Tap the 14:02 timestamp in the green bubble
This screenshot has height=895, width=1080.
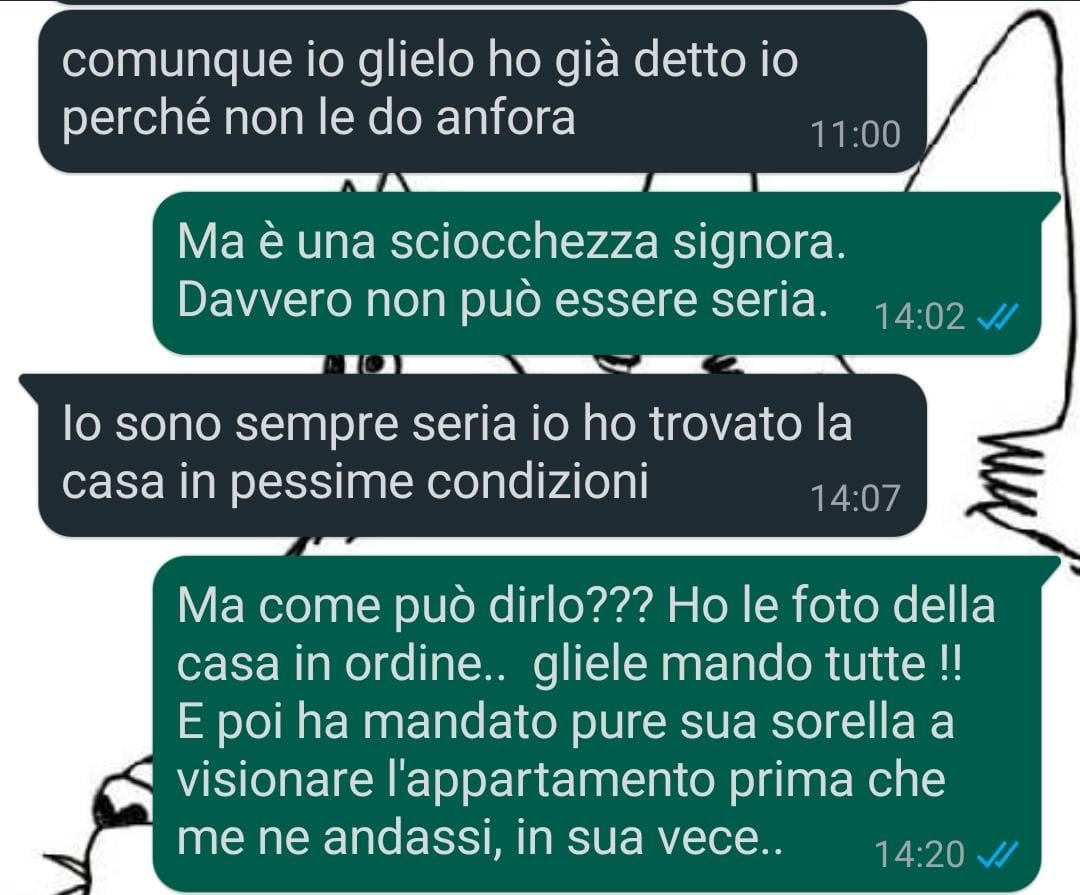(919, 318)
